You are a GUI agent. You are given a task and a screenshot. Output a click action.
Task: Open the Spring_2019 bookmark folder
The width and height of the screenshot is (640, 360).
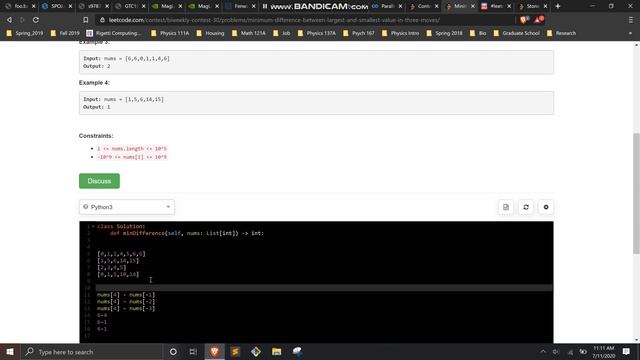[24, 33]
